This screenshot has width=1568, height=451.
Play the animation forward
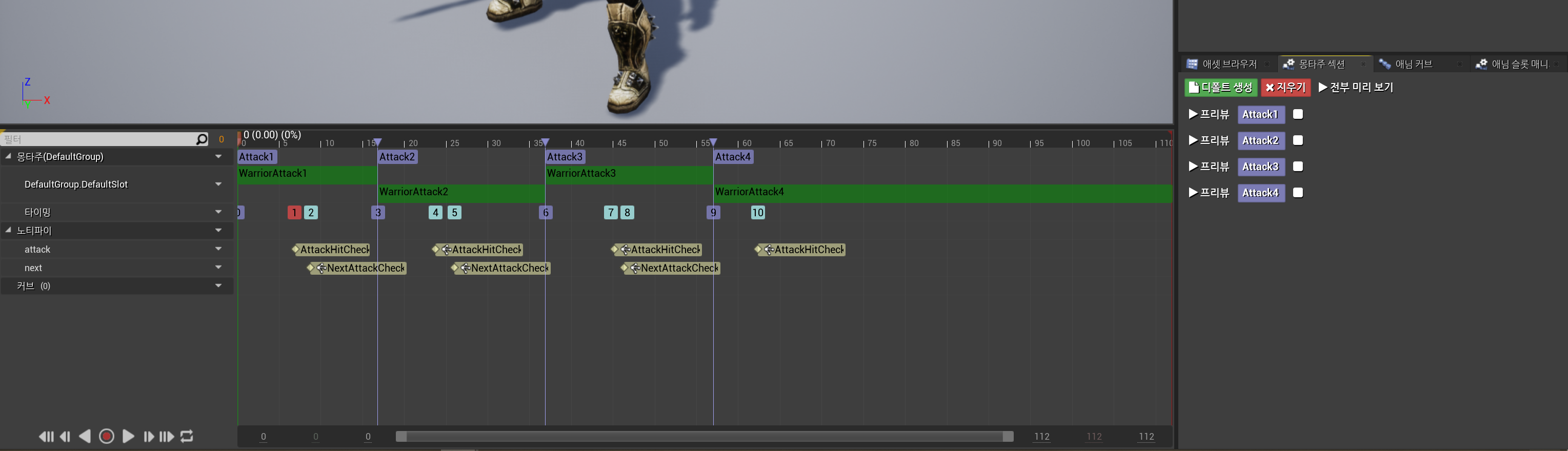tap(128, 436)
